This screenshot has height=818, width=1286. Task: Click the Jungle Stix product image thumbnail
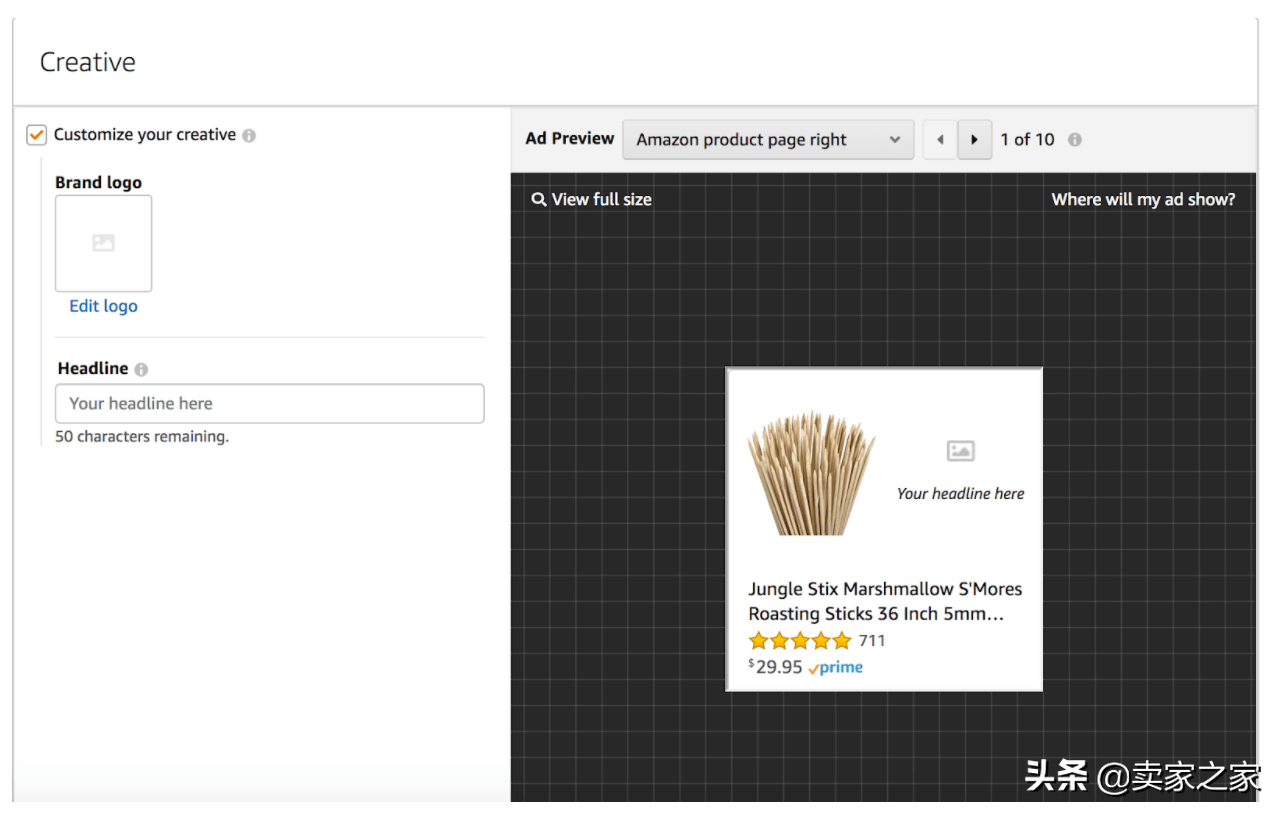click(811, 473)
